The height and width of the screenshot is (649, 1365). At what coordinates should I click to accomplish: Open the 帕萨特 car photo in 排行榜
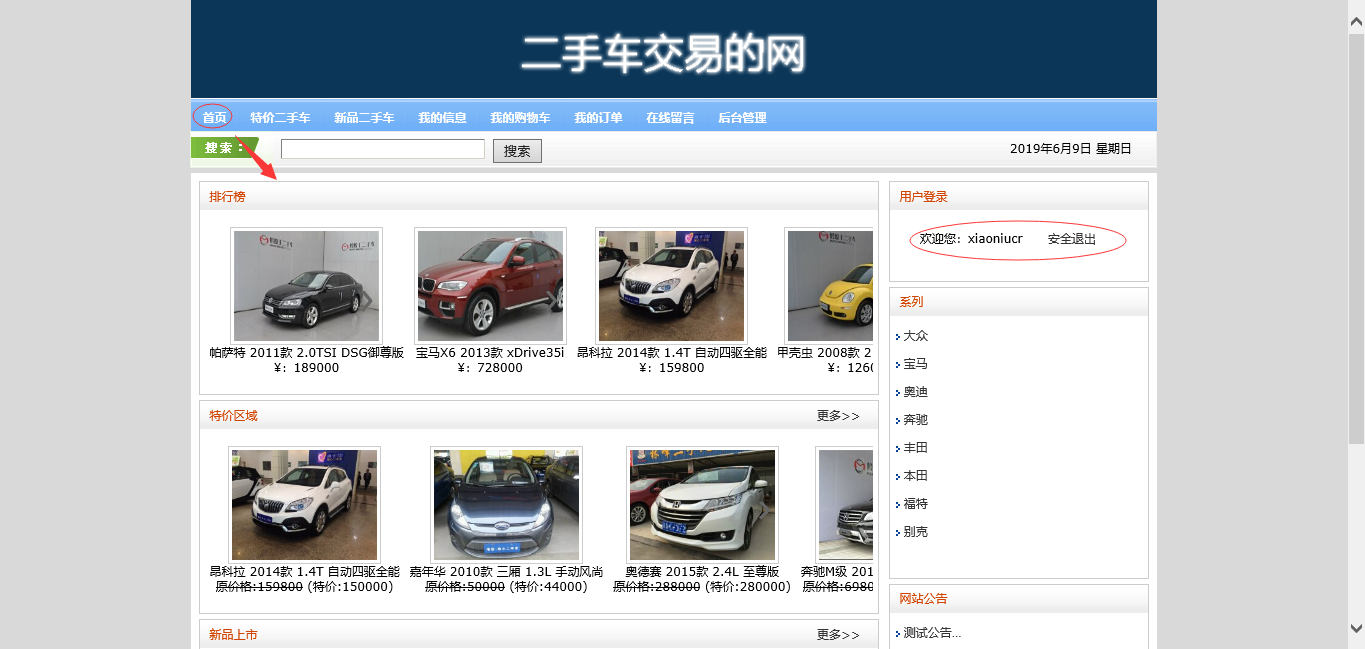pos(306,286)
